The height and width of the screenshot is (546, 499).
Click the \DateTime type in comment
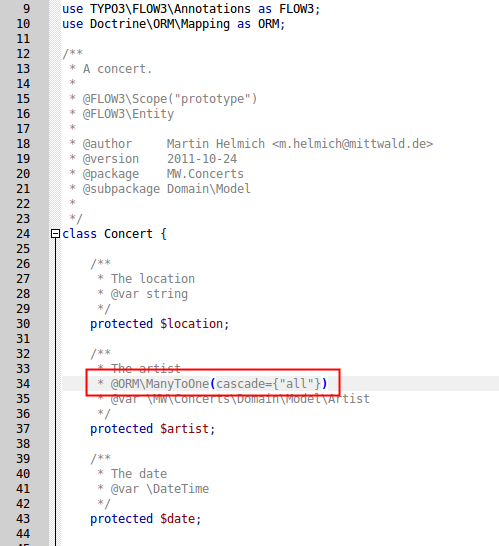tap(177, 489)
